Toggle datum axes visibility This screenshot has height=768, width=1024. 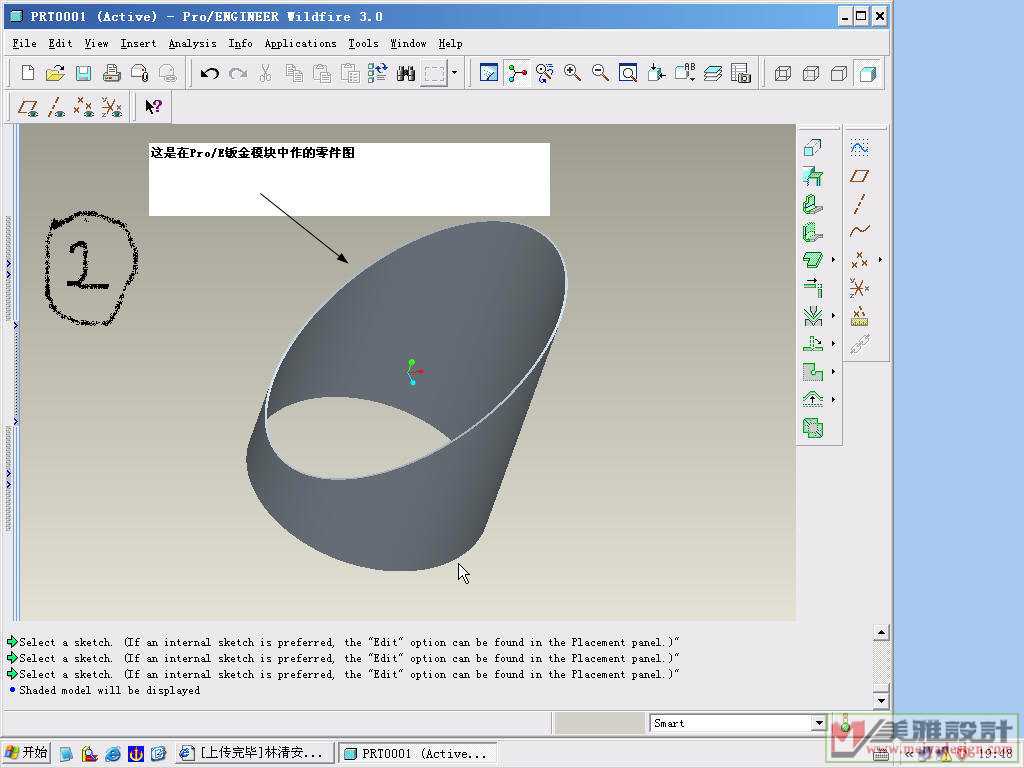tap(56, 107)
